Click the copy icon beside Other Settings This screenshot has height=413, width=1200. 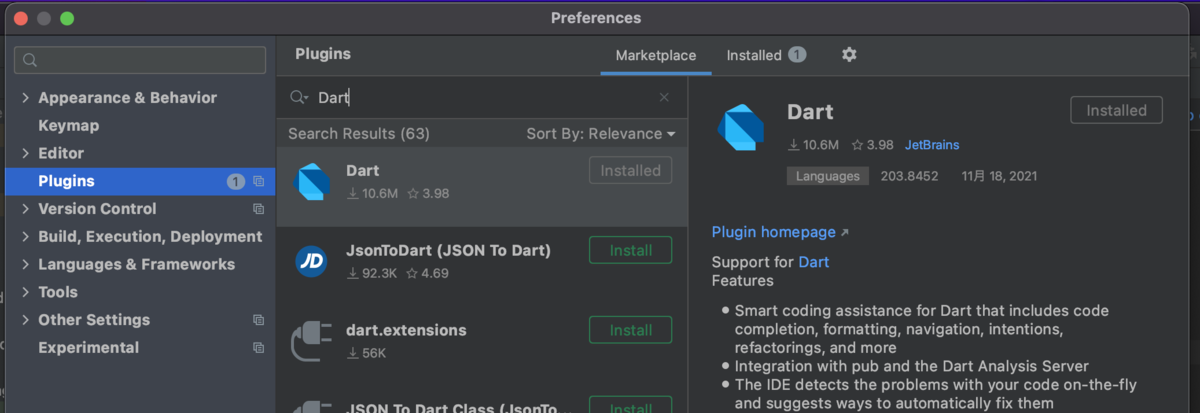pos(258,320)
